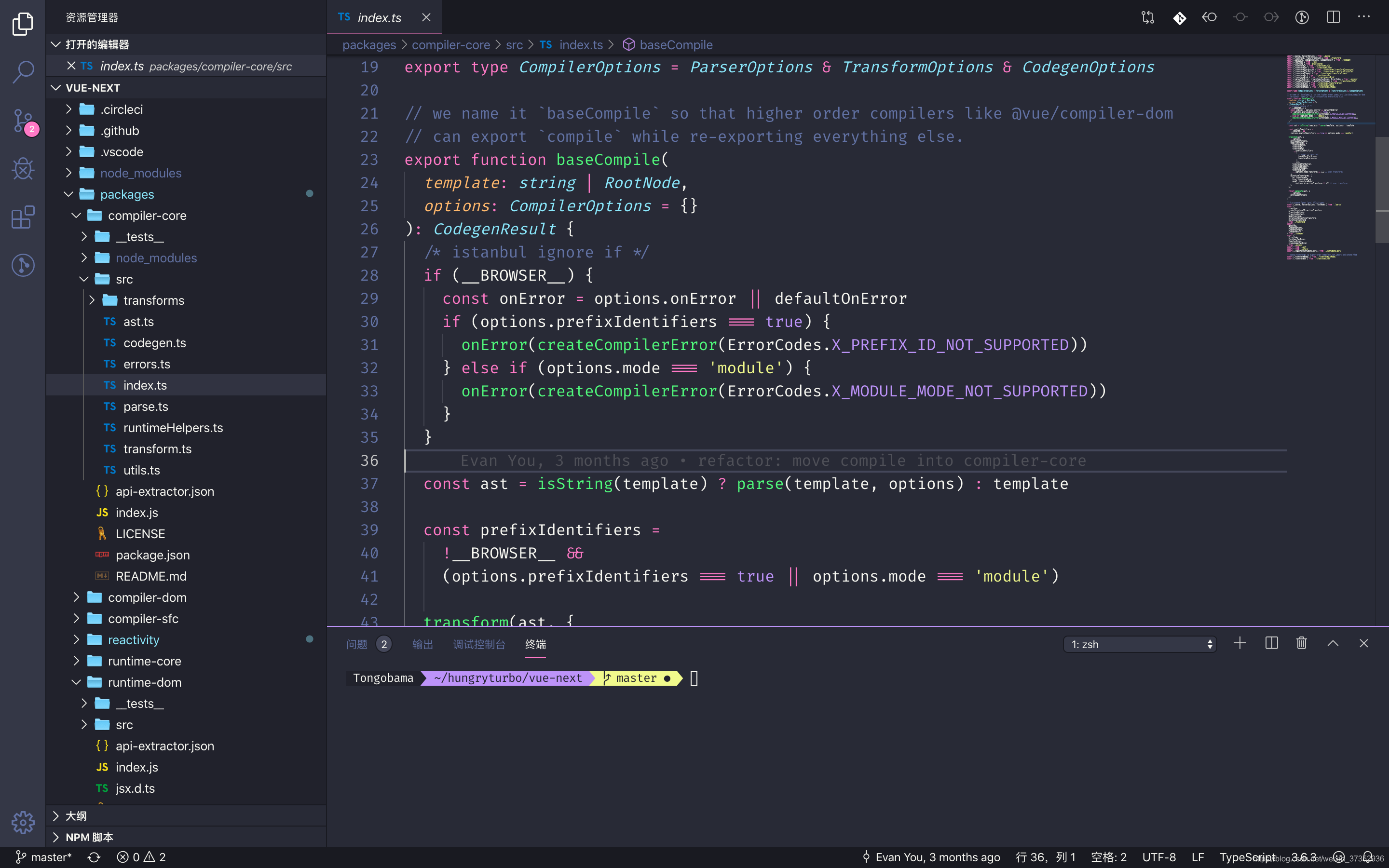Open next revision arrow icon in editor toolbar
The image size is (1389, 868).
point(1271,17)
